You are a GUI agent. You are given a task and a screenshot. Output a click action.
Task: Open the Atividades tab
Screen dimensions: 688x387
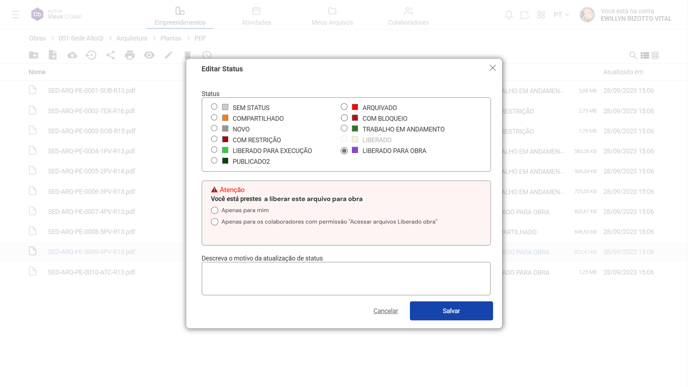point(256,16)
